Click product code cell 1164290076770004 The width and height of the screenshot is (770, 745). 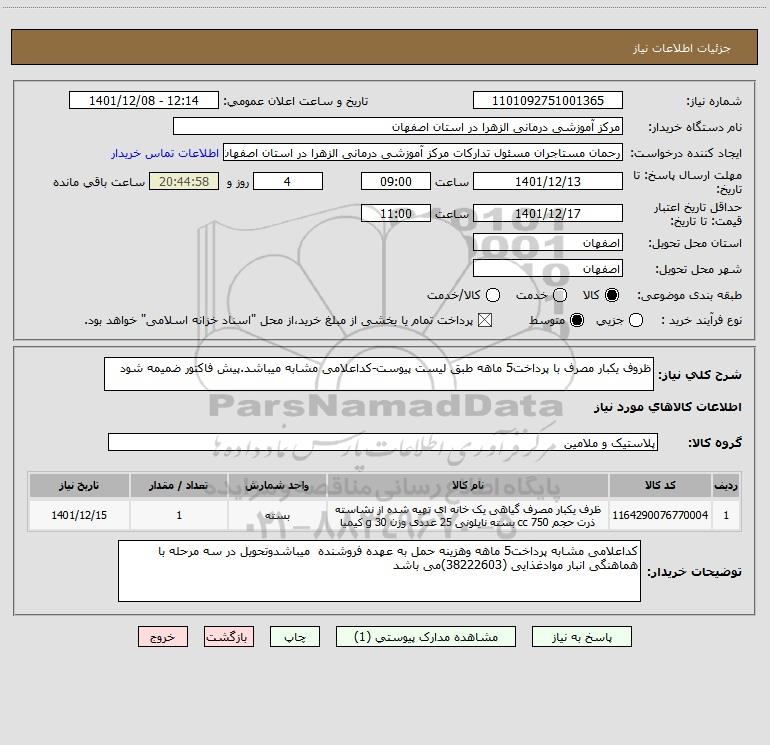(x=660, y=515)
